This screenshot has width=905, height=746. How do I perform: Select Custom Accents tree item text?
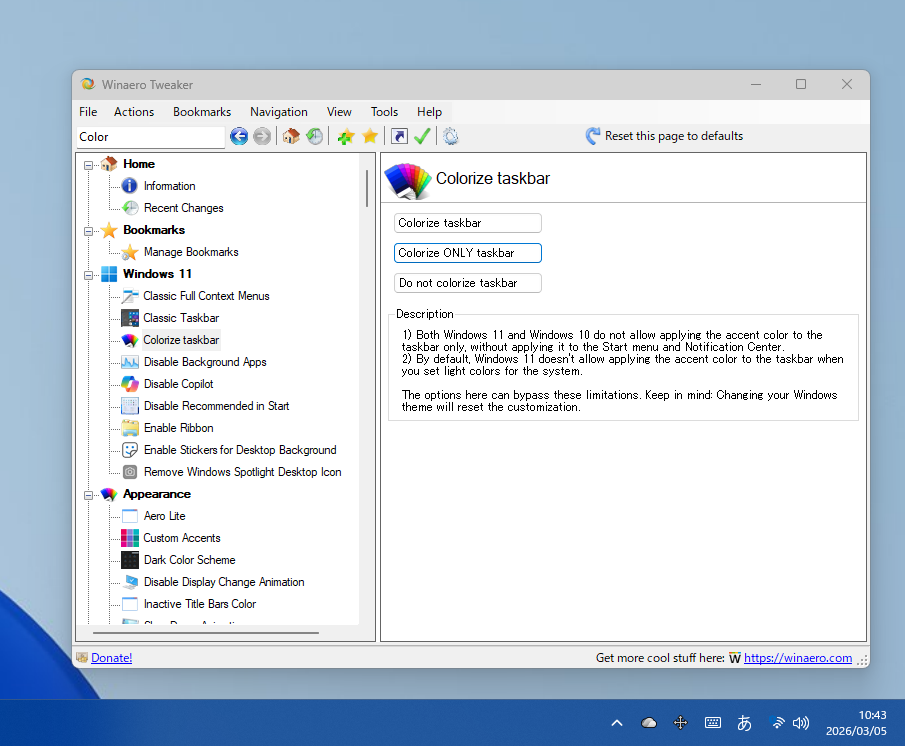click(182, 538)
